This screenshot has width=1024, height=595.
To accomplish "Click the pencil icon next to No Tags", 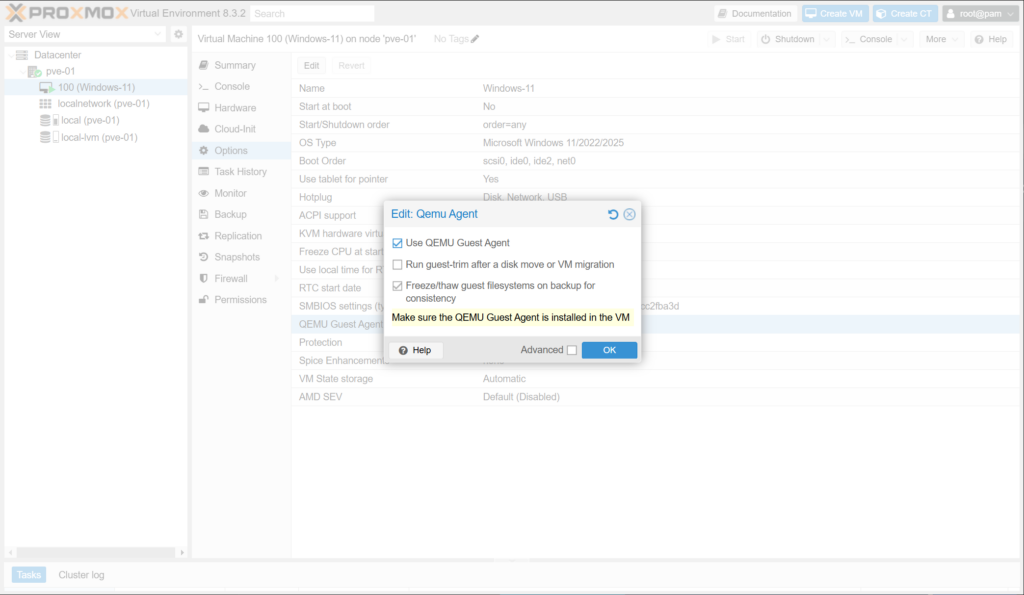I will tap(475, 39).
